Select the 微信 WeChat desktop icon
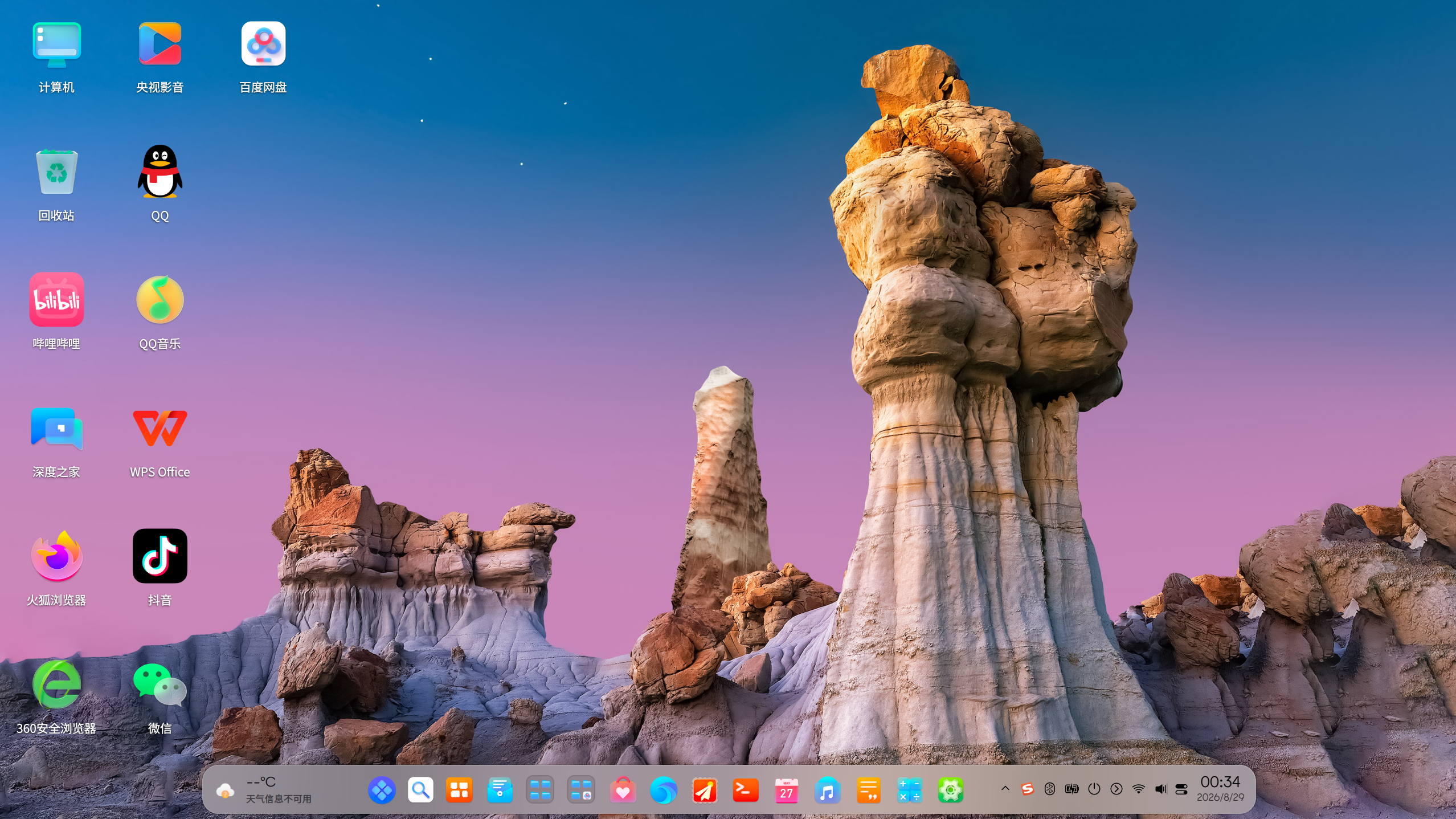Screen dimensions: 1456x819 coord(160,684)
